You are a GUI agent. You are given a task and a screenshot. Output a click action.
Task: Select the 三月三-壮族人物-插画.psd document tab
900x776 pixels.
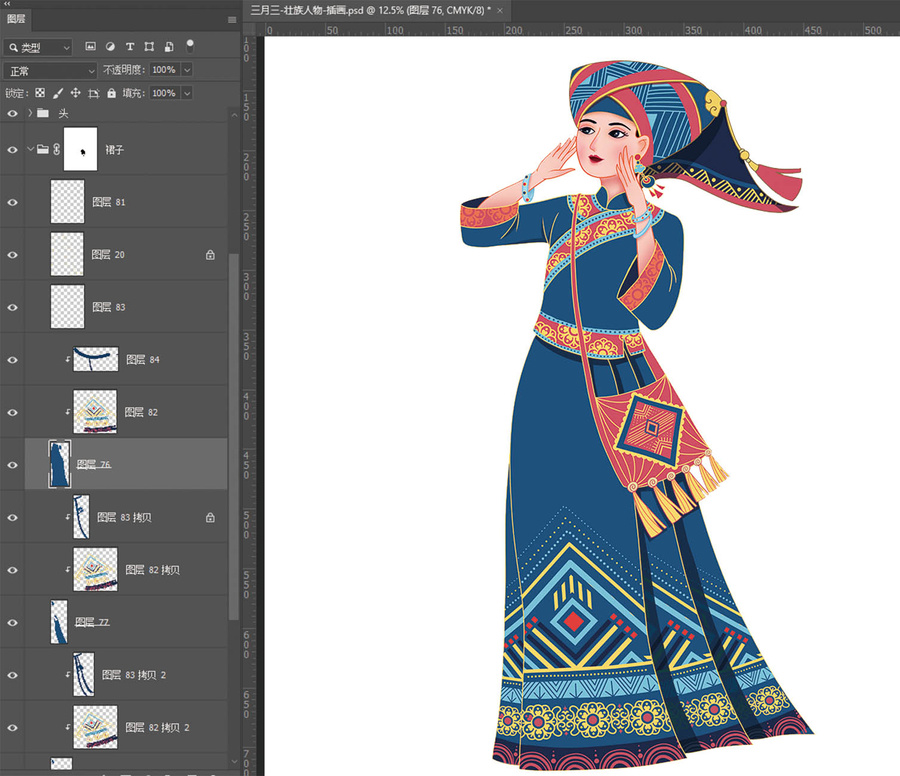[370, 10]
